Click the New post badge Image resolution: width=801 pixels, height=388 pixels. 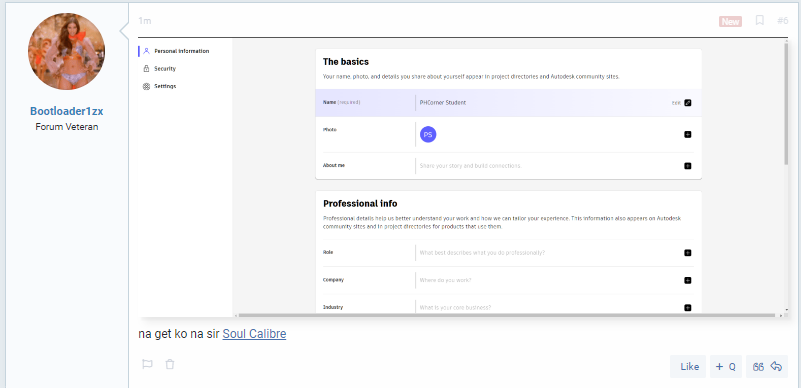[731, 21]
